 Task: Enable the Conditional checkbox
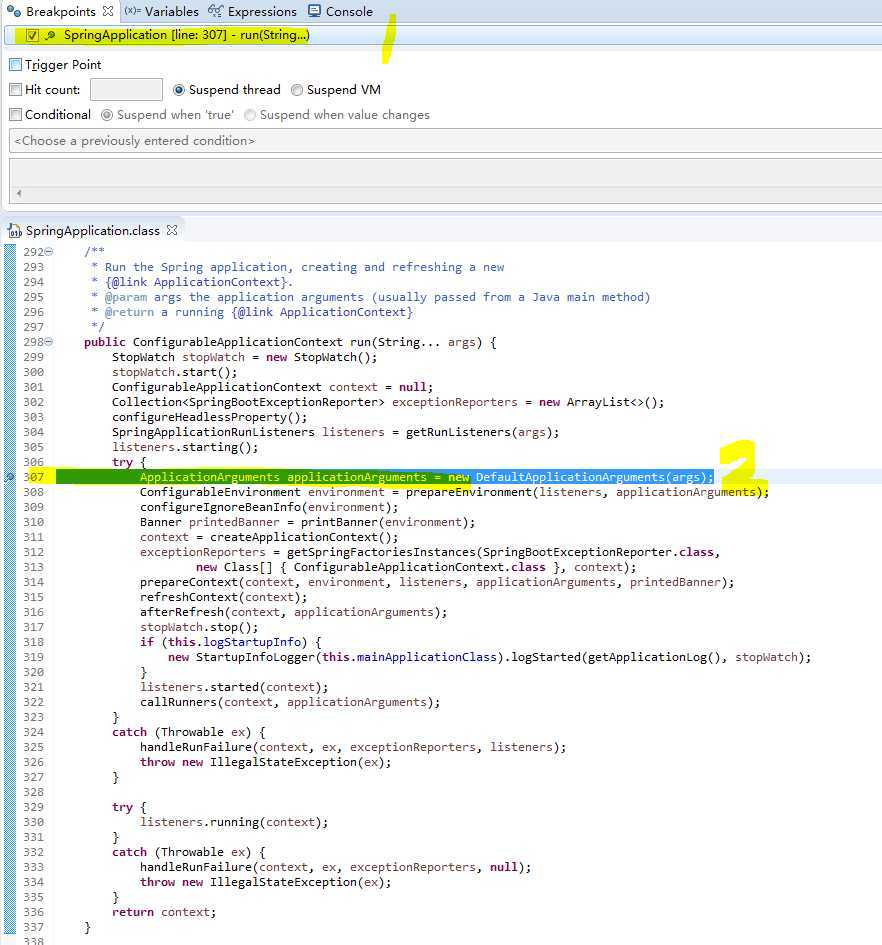(x=16, y=115)
